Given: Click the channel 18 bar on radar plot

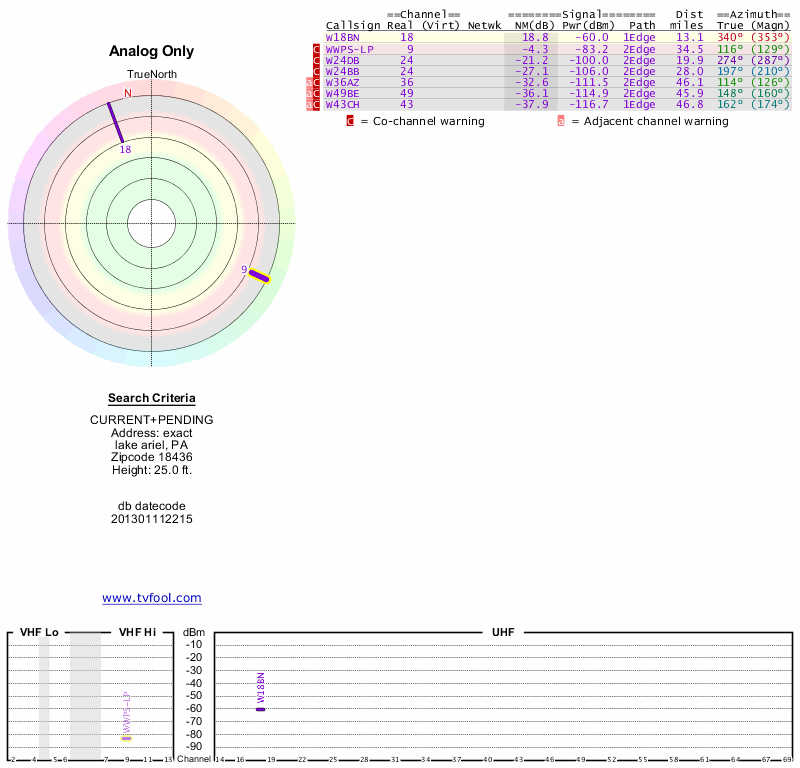Looking at the screenshot, I should pos(116,123).
